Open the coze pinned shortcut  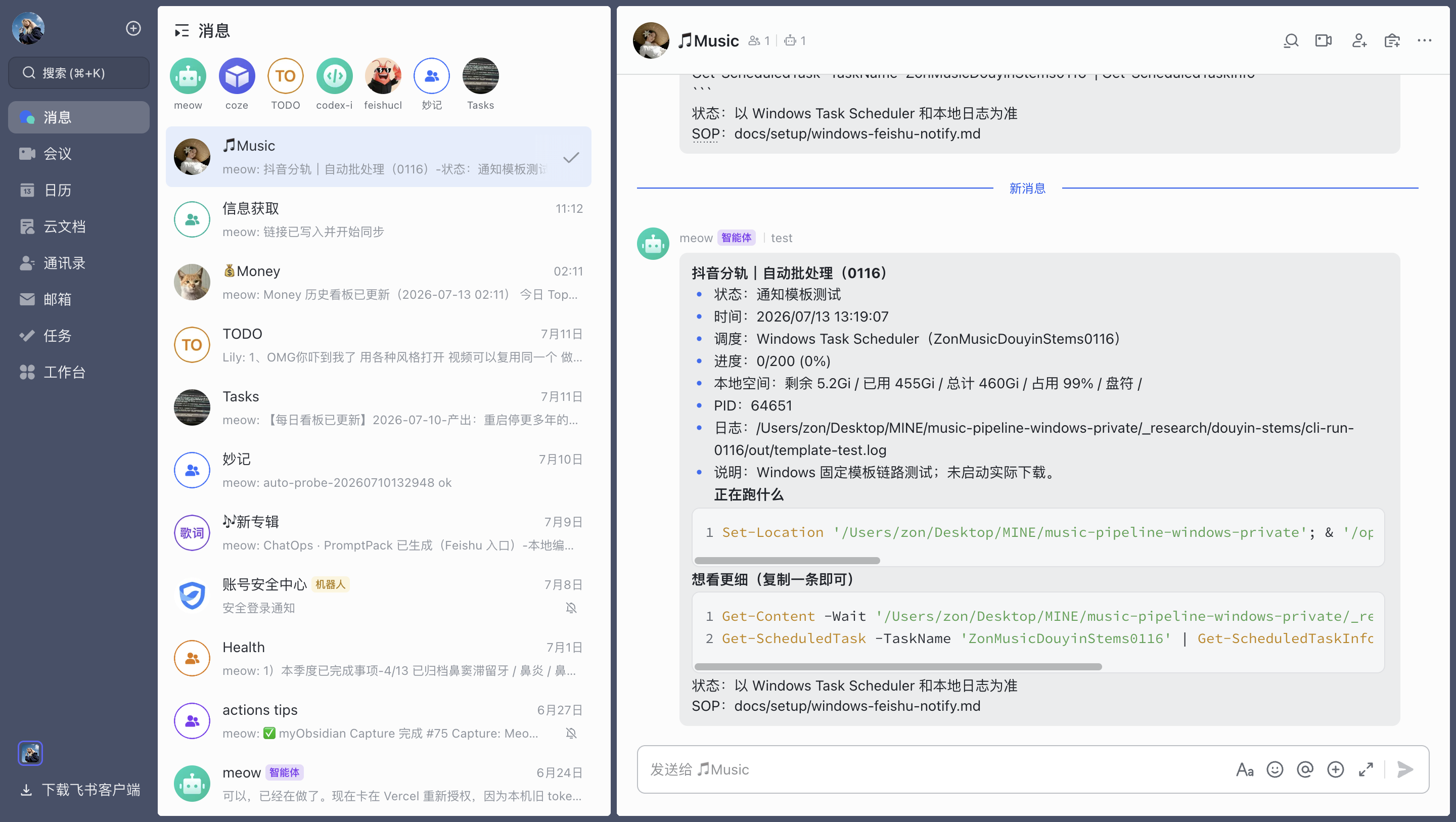(237, 84)
